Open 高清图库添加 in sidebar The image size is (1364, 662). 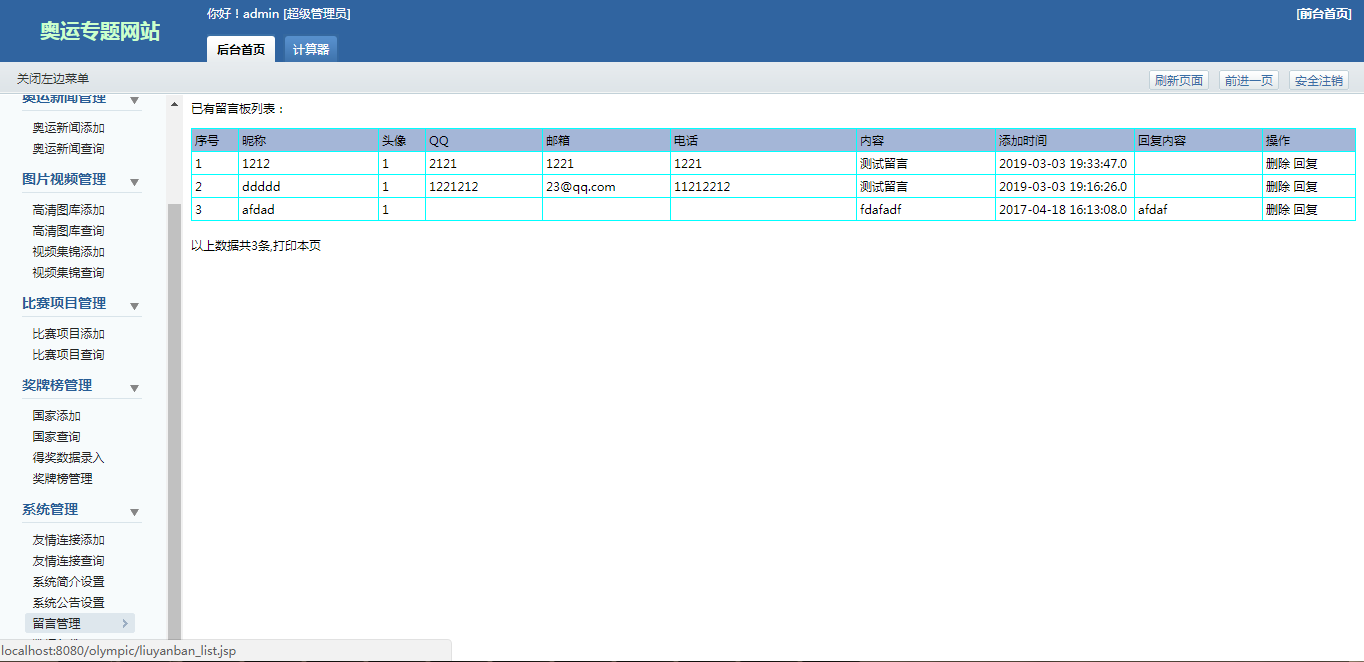coord(68,210)
